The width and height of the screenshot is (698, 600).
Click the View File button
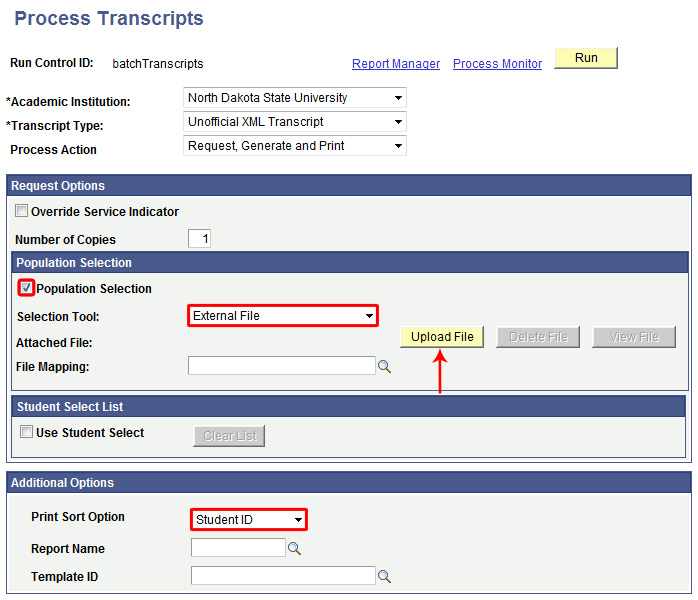[634, 337]
